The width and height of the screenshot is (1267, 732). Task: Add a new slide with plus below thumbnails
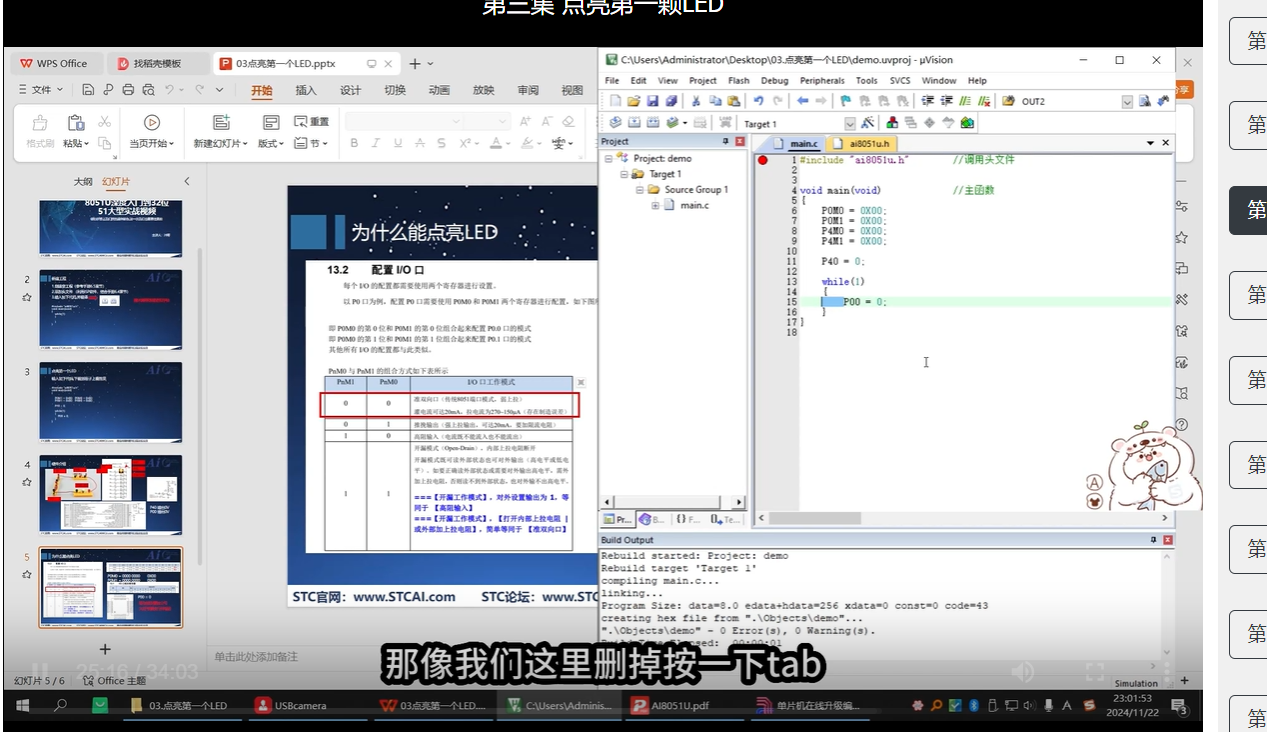(x=105, y=649)
